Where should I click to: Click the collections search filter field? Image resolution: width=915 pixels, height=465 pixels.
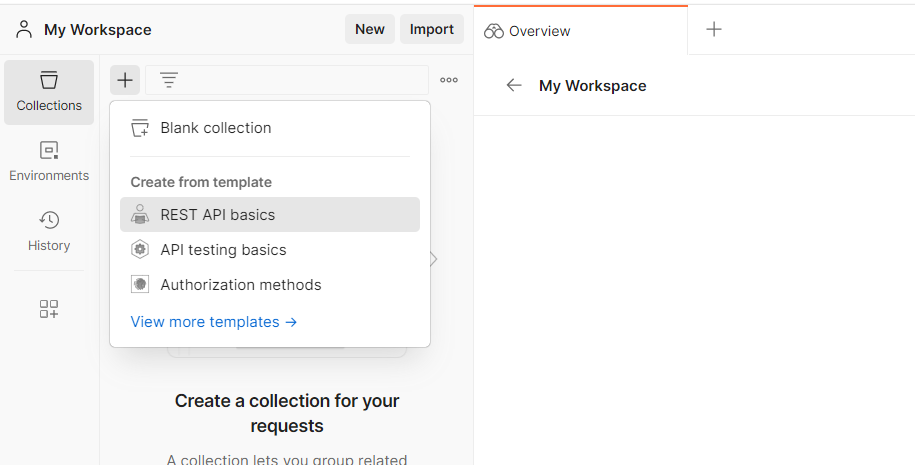300,80
